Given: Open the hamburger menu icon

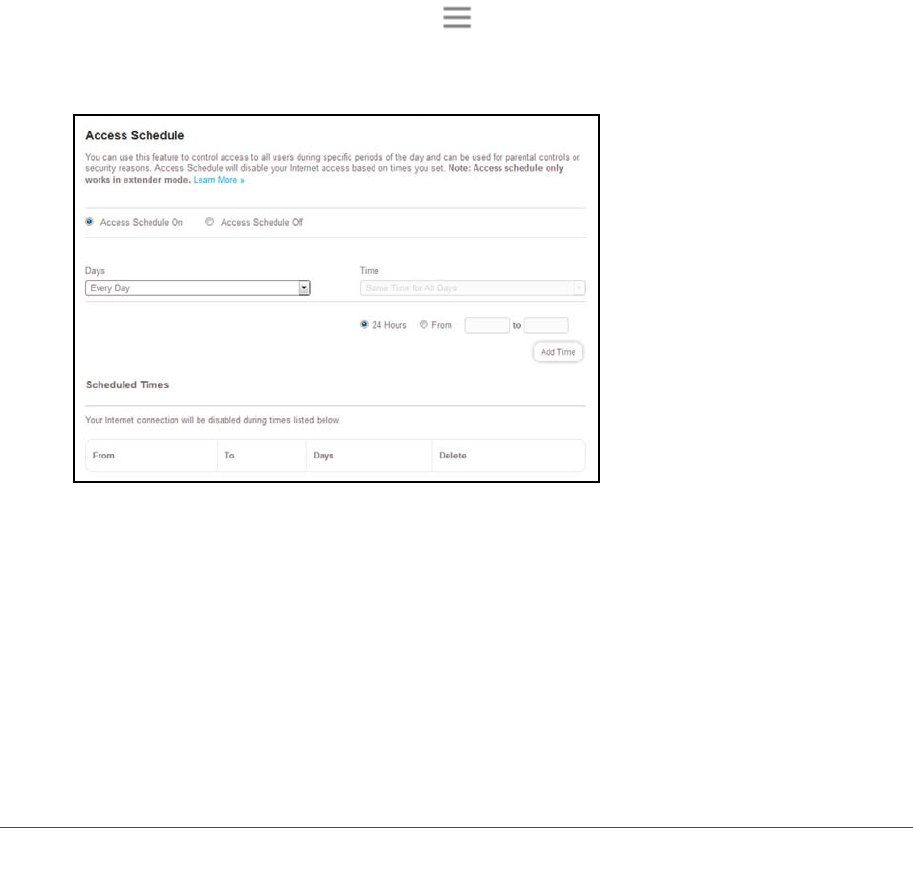Looking at the screenshot, I should click(x=456, y=17).
